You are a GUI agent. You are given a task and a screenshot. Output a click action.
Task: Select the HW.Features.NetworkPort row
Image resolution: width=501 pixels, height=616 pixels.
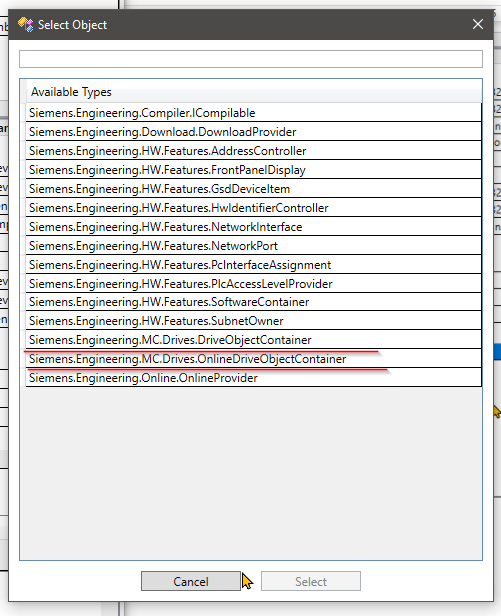[253, 246]
